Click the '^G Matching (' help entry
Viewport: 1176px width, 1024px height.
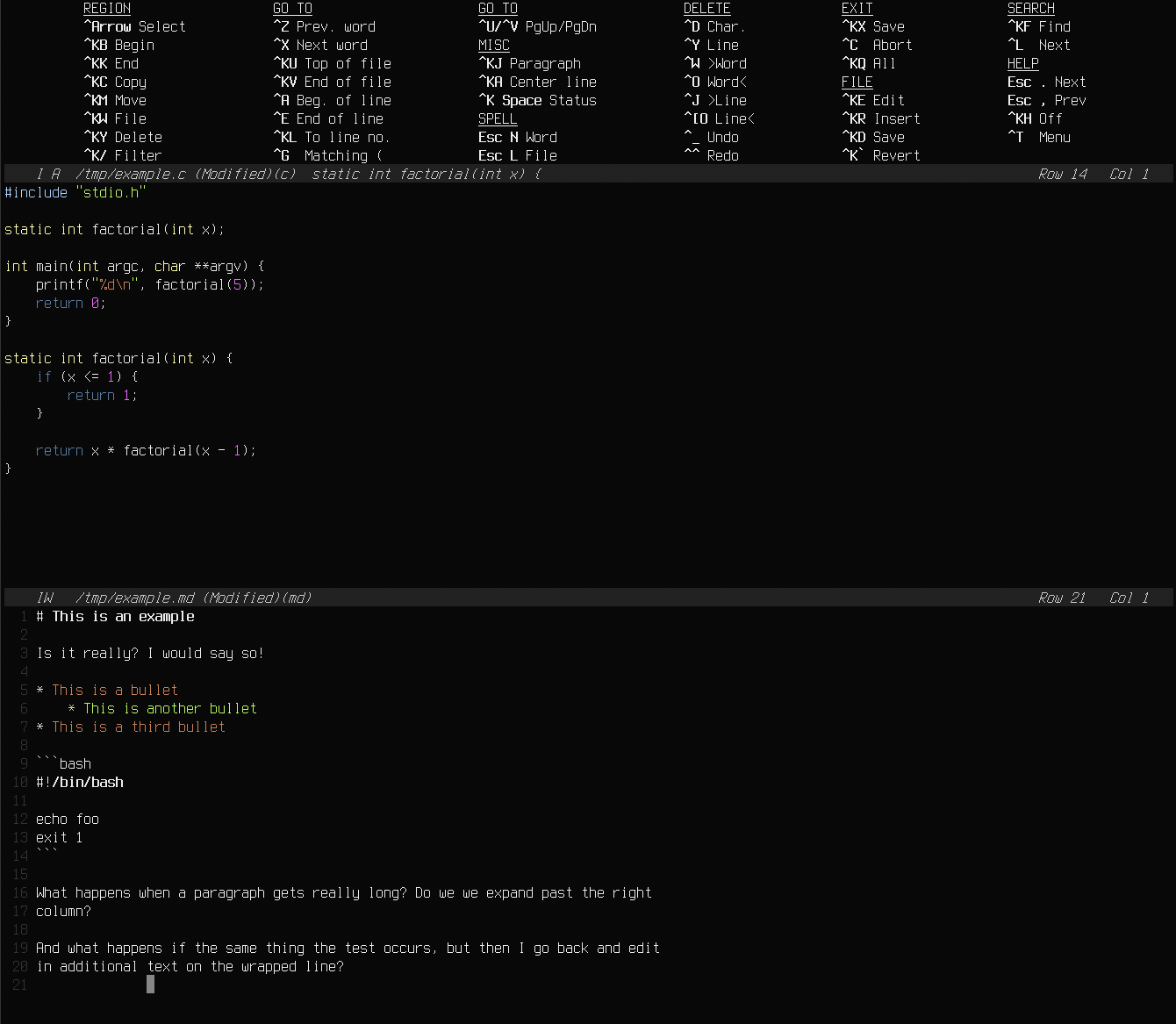(328, 155)
